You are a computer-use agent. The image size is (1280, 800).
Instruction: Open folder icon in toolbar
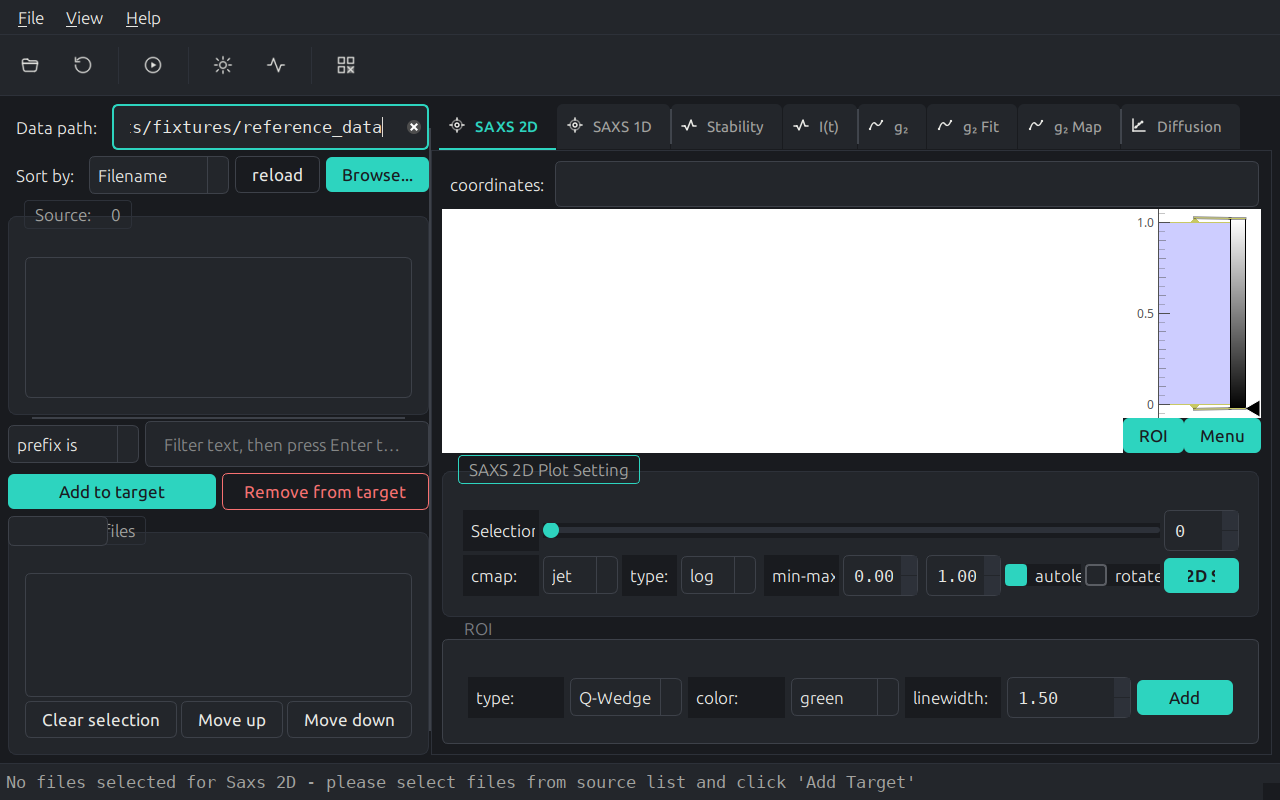tap(30, 65)
